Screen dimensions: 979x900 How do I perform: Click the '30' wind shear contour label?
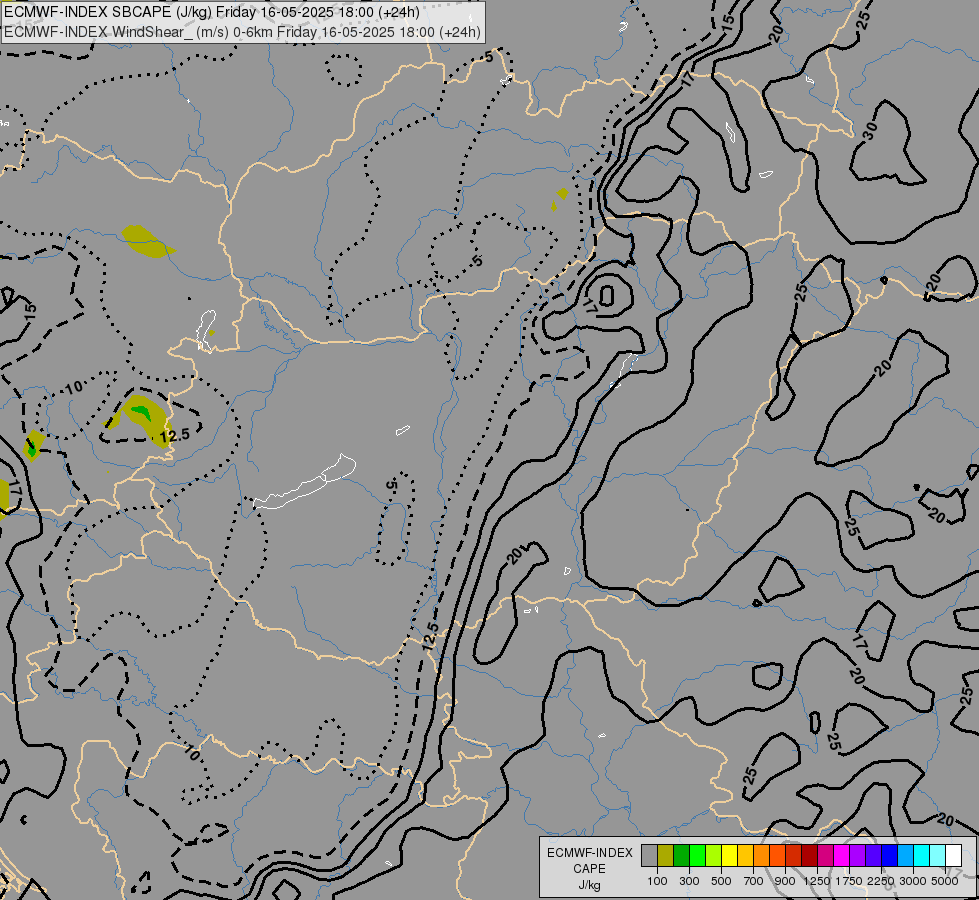pyautogui.click(x=870, y=131)
